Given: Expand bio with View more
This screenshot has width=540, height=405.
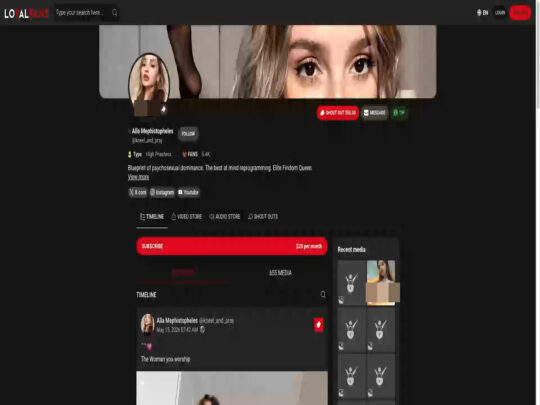Looking at the screenshot, I should [x=138, y=177].
